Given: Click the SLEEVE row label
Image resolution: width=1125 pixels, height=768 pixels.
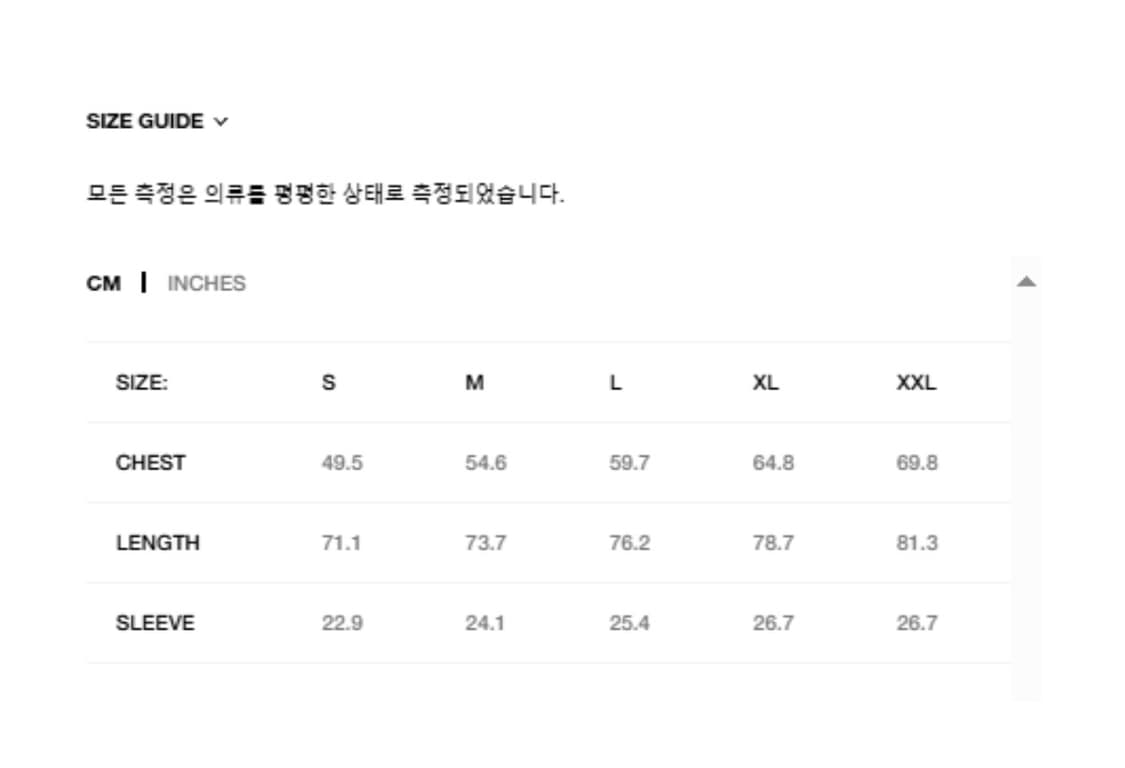Looking at the screenshot, I should 155,623.
